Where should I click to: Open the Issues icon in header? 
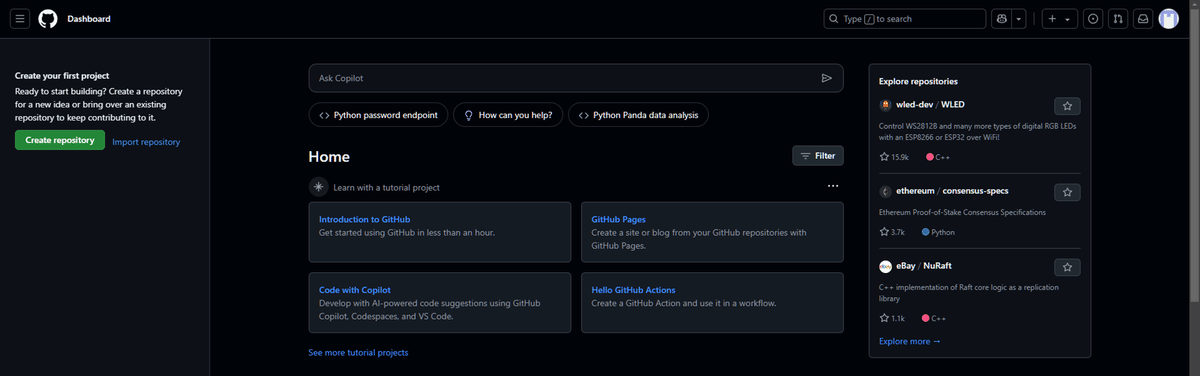(x=1093, y=19)
